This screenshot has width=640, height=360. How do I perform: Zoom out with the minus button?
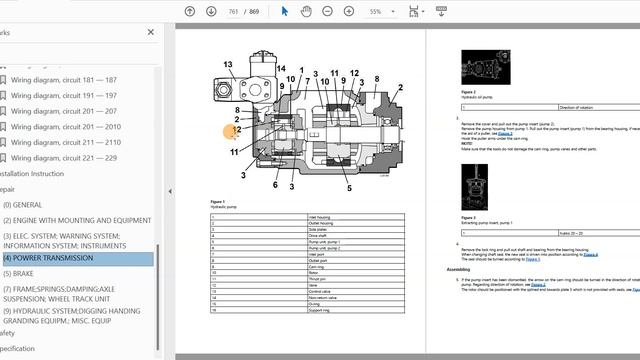tap(327, 11)
